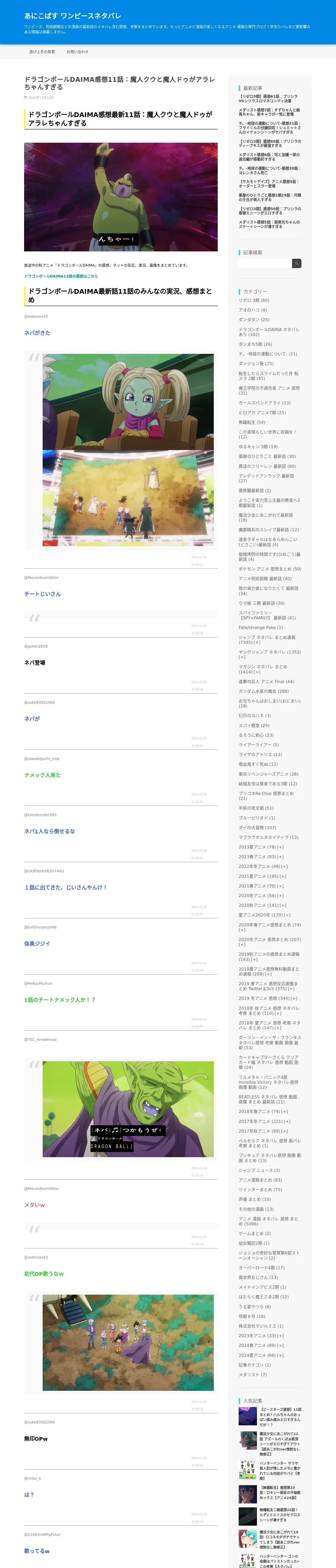Expand ジャンプ ネタバレ まとめ速報 category

[x=257, y=642]
